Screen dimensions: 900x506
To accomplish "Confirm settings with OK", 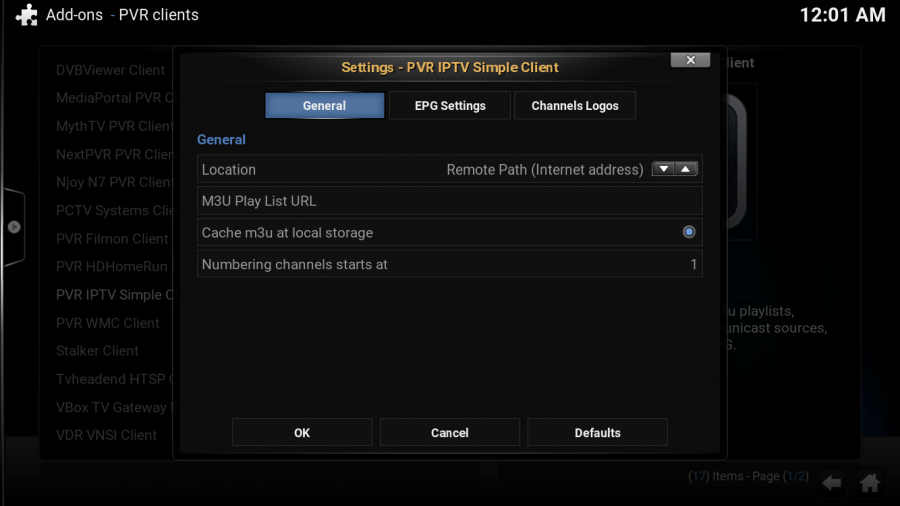I will click(302, 433).
